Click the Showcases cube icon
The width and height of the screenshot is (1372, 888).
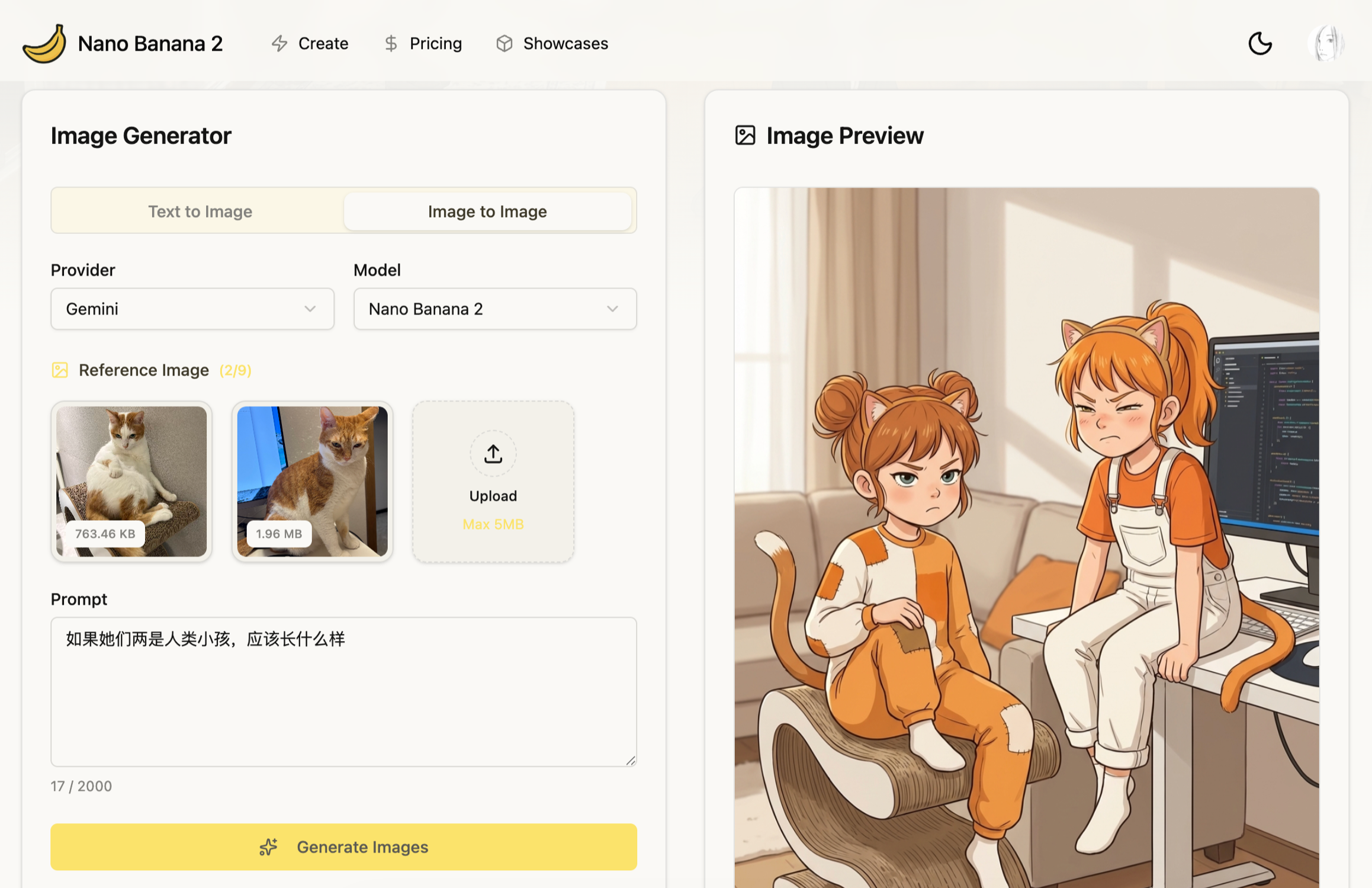[505, 43]
